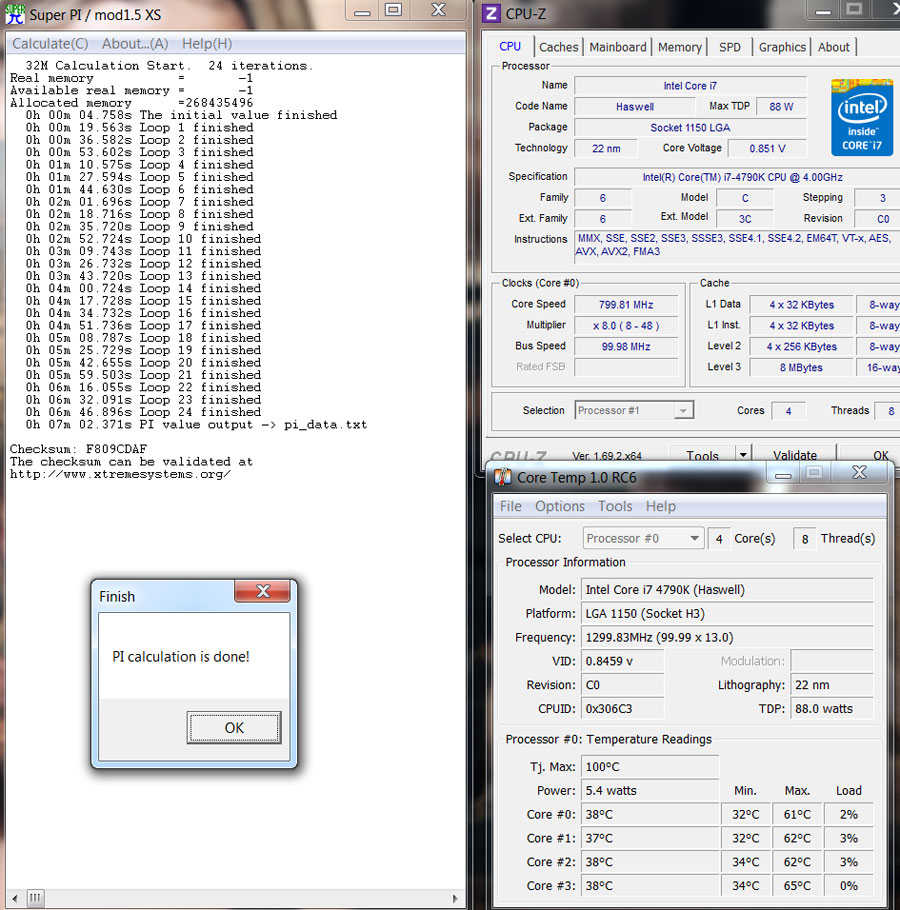Click the Core #3 max temperature "65°C"

[x=797, y=886]
